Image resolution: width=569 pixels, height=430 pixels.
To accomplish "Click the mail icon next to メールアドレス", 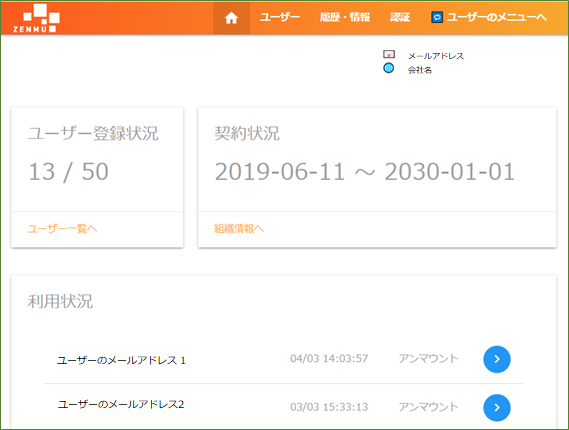I will [x=389, y=54].
